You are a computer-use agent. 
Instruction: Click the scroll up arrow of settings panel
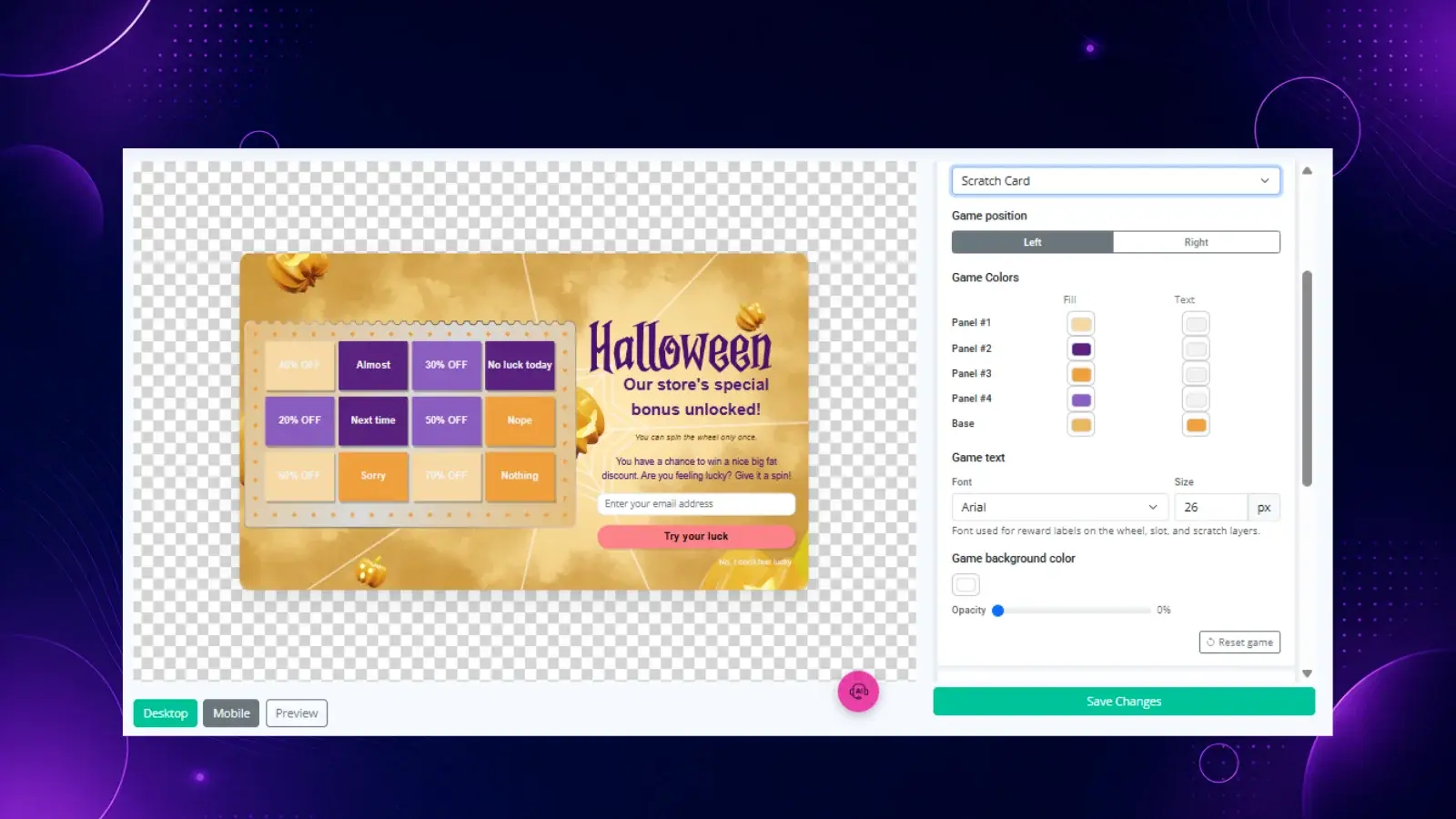1307,171
